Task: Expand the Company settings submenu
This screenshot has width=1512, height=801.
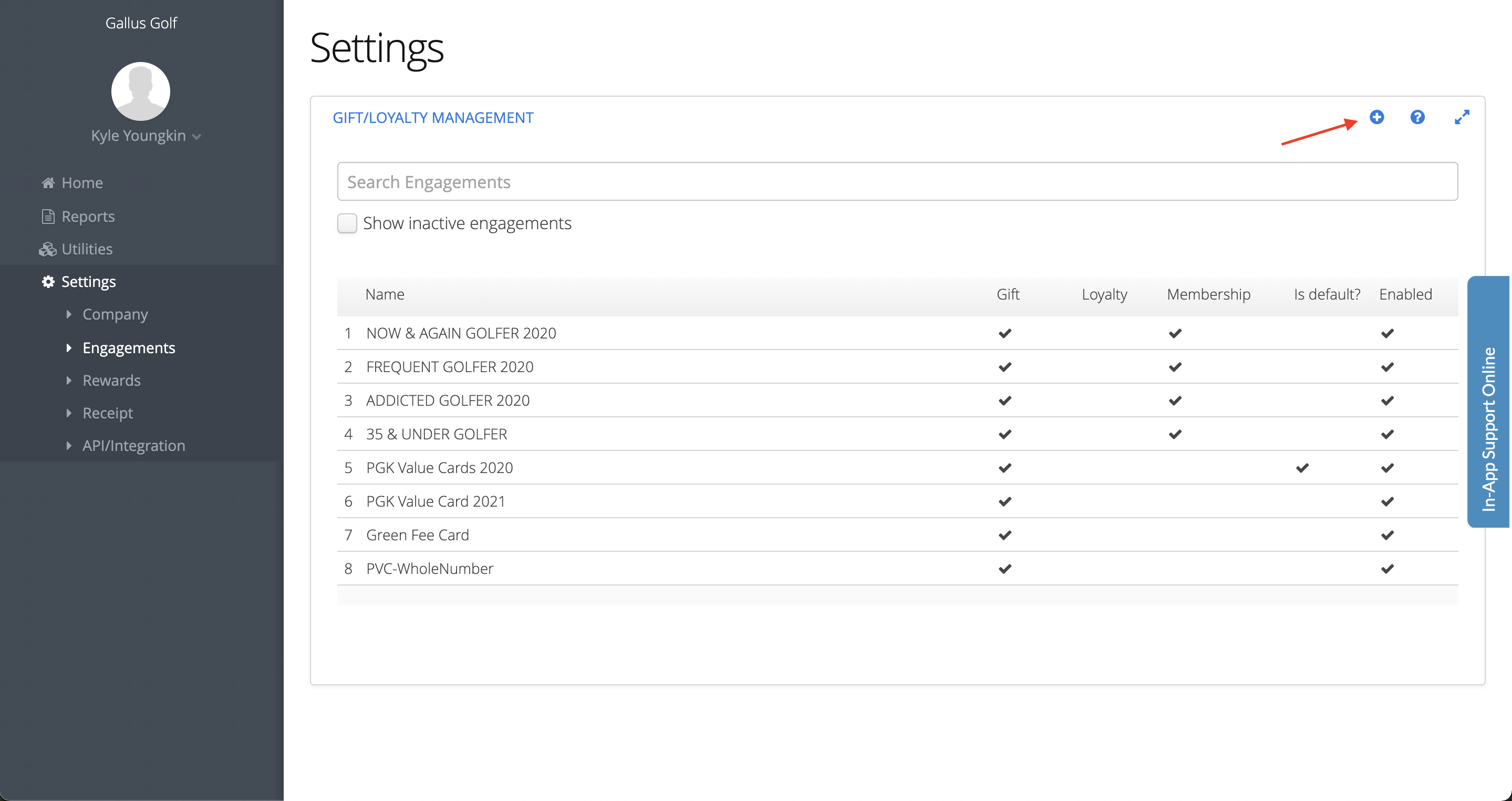Action: 115,314
